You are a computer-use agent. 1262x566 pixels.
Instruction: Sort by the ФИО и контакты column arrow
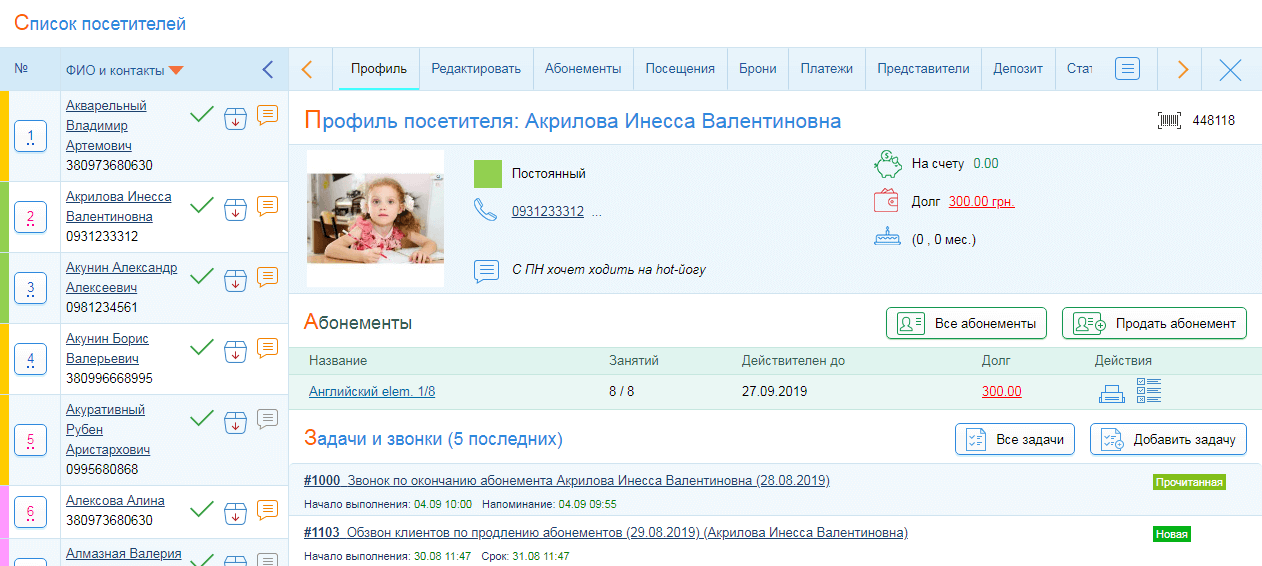pyautogui.click(x=176, y=70)
